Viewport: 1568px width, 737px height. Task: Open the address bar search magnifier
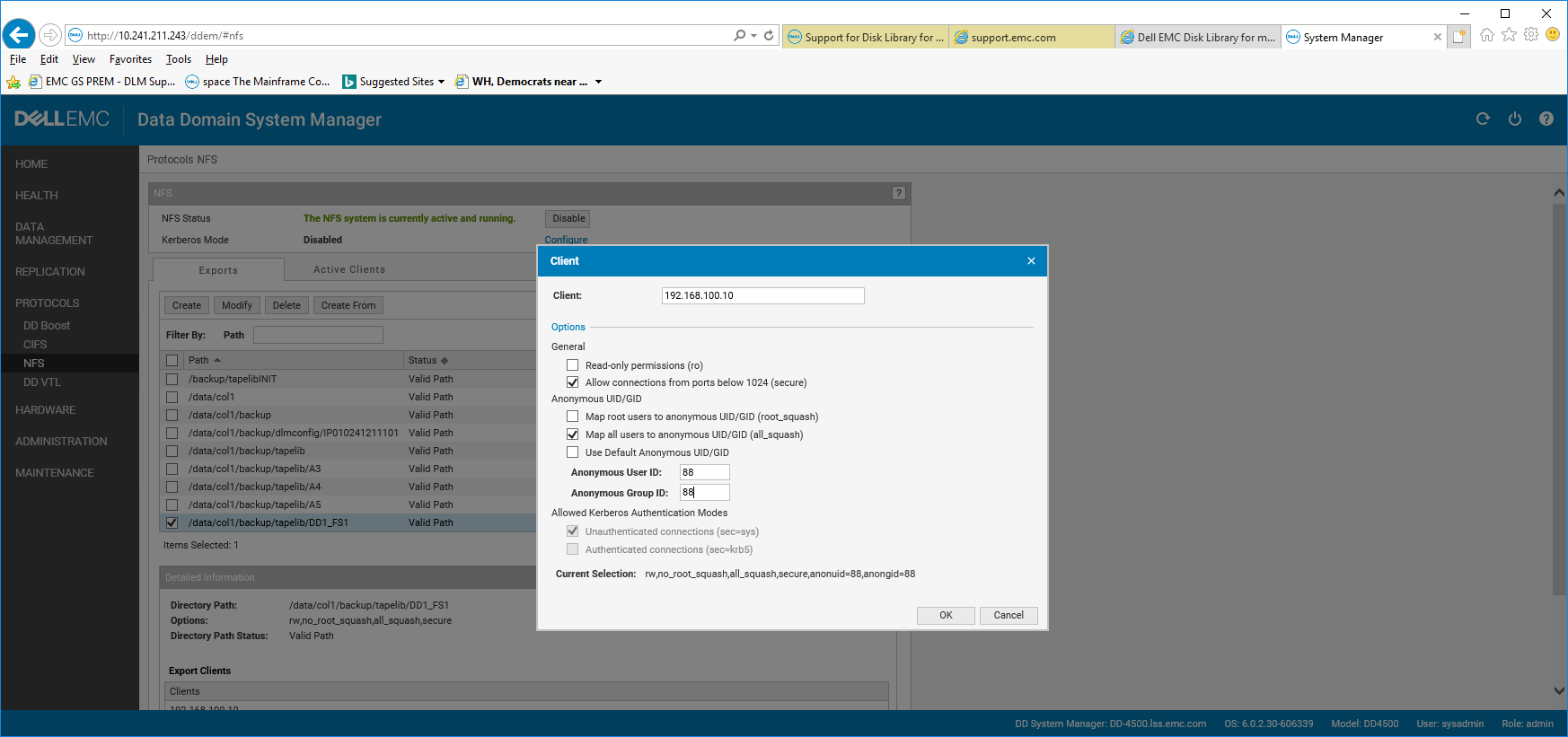click(x=739, y=36)
